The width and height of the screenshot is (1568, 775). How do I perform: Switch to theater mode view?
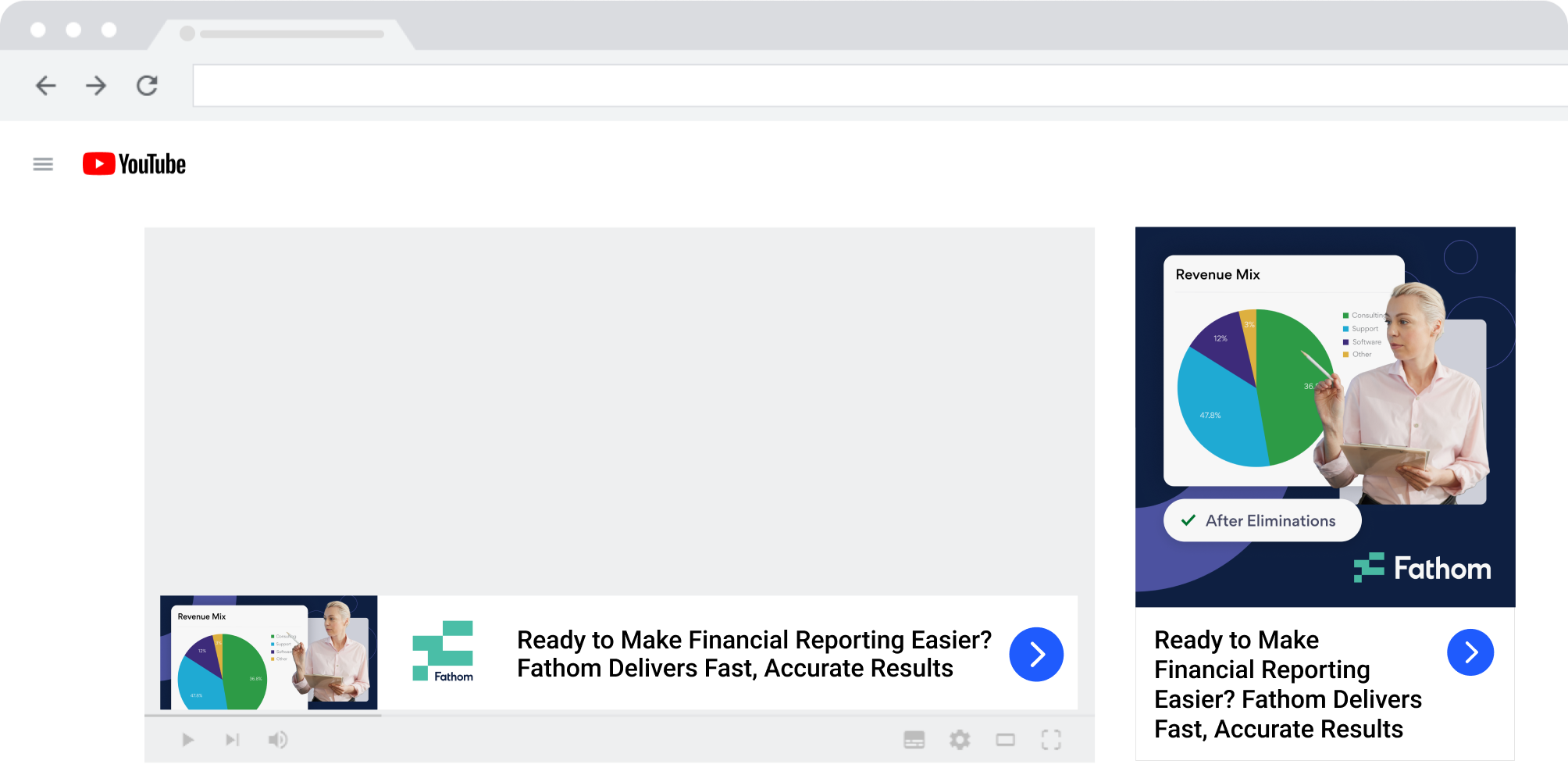click(1005, 739)
